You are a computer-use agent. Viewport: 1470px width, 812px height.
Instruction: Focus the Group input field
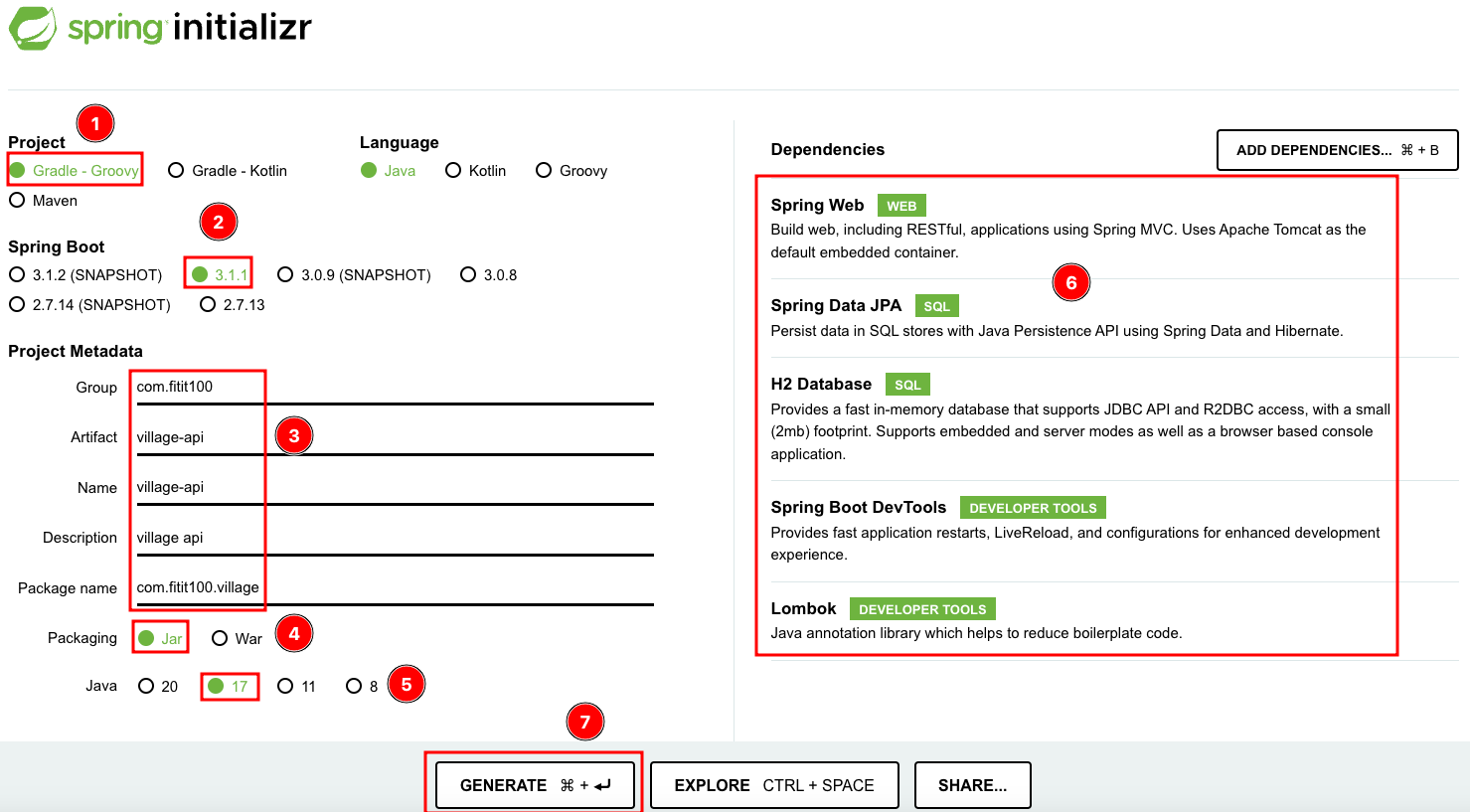click(395, 388)
